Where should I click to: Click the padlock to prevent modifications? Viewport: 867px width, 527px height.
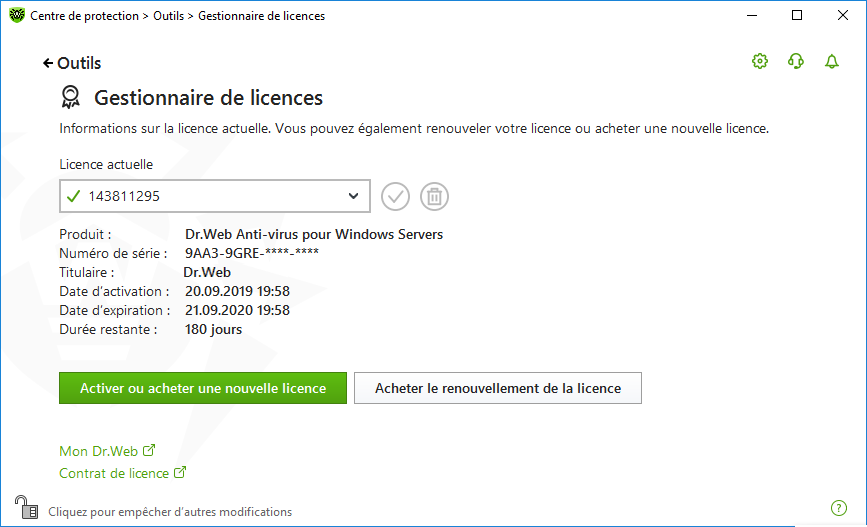[x=26, y=507]
